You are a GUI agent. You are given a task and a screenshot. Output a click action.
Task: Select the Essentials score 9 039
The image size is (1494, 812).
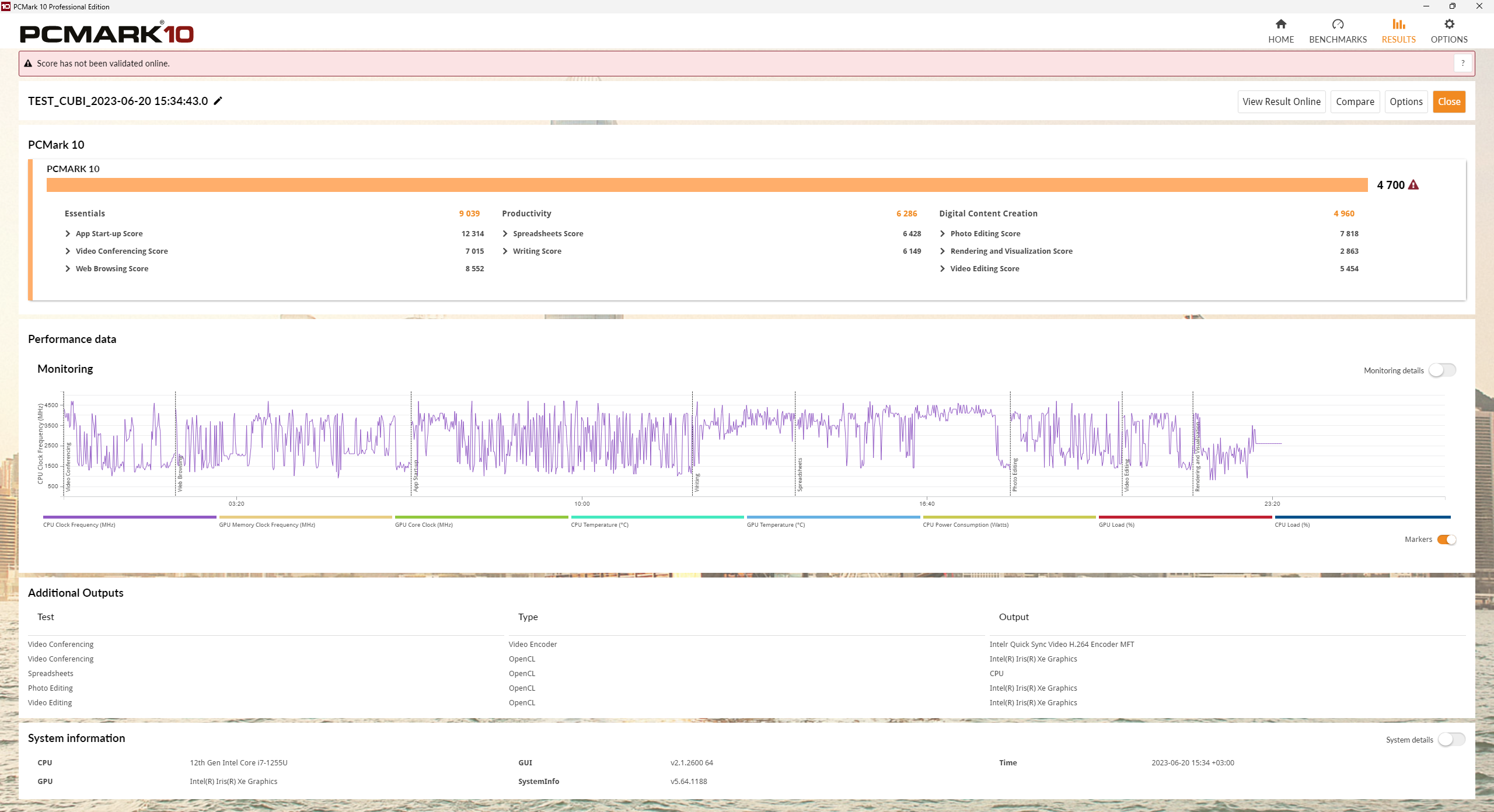tap(469, 213)
